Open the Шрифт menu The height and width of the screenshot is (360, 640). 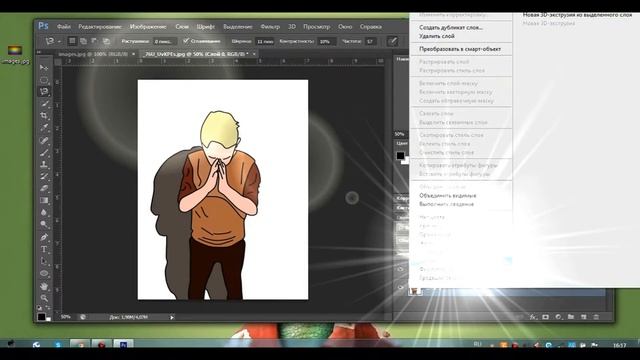(x=206, y=27)
